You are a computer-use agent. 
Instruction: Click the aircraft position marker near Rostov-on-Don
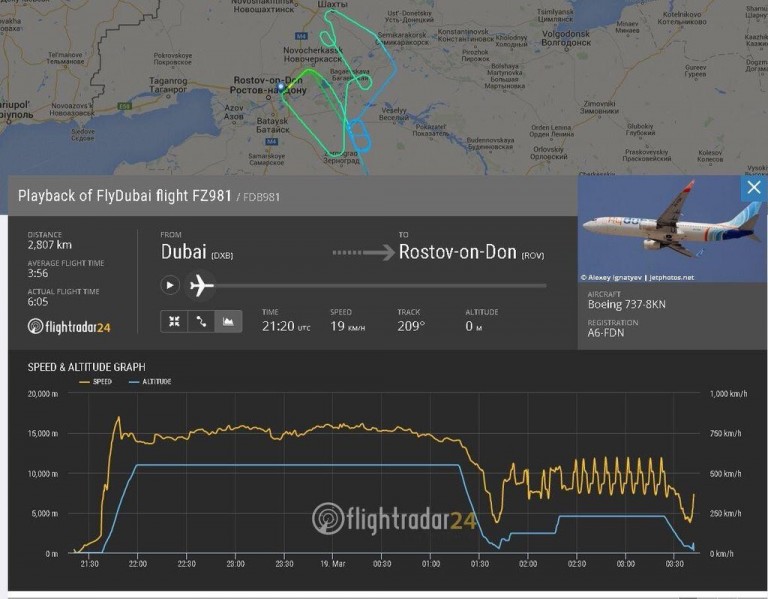click(283, 88)
